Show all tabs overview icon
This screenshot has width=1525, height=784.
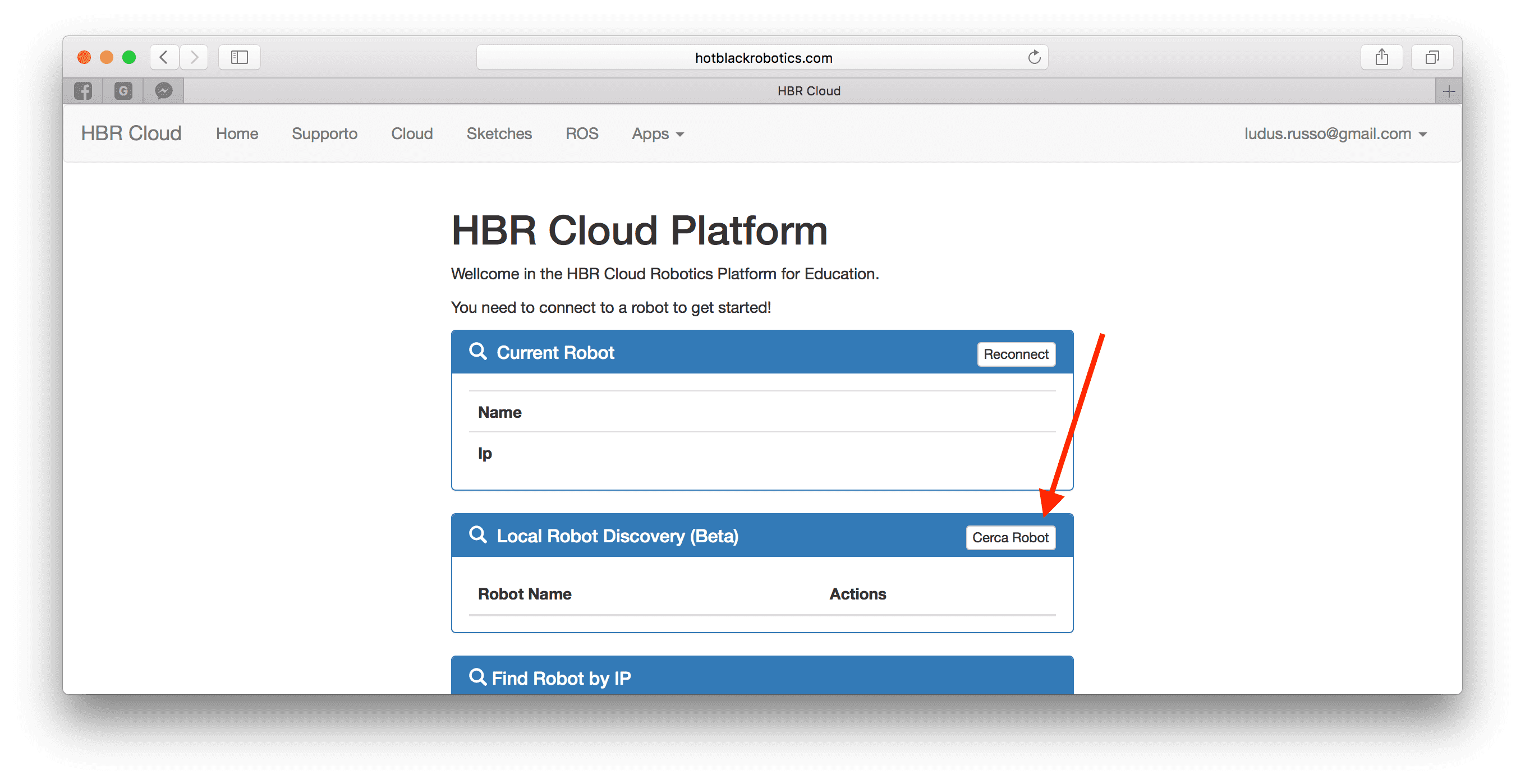(x=1431, y=57)
